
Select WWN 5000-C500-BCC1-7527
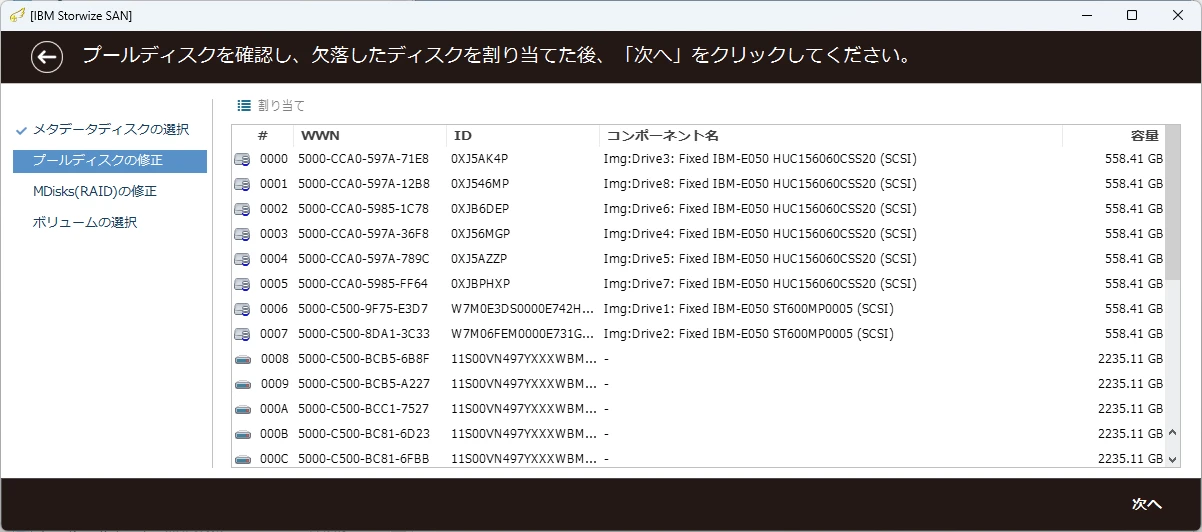(363, 409)
